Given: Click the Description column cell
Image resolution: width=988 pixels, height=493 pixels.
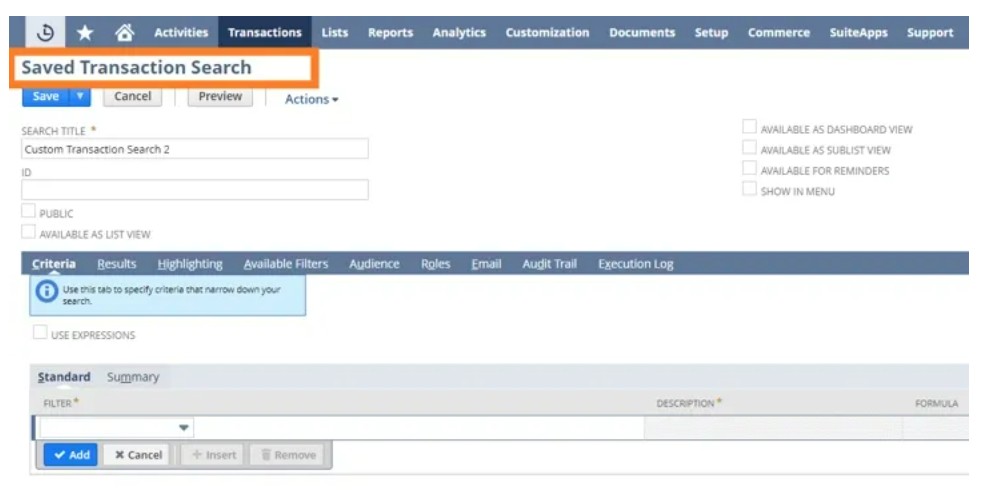Looking at the screenshot, I should [x=773, y=428].
